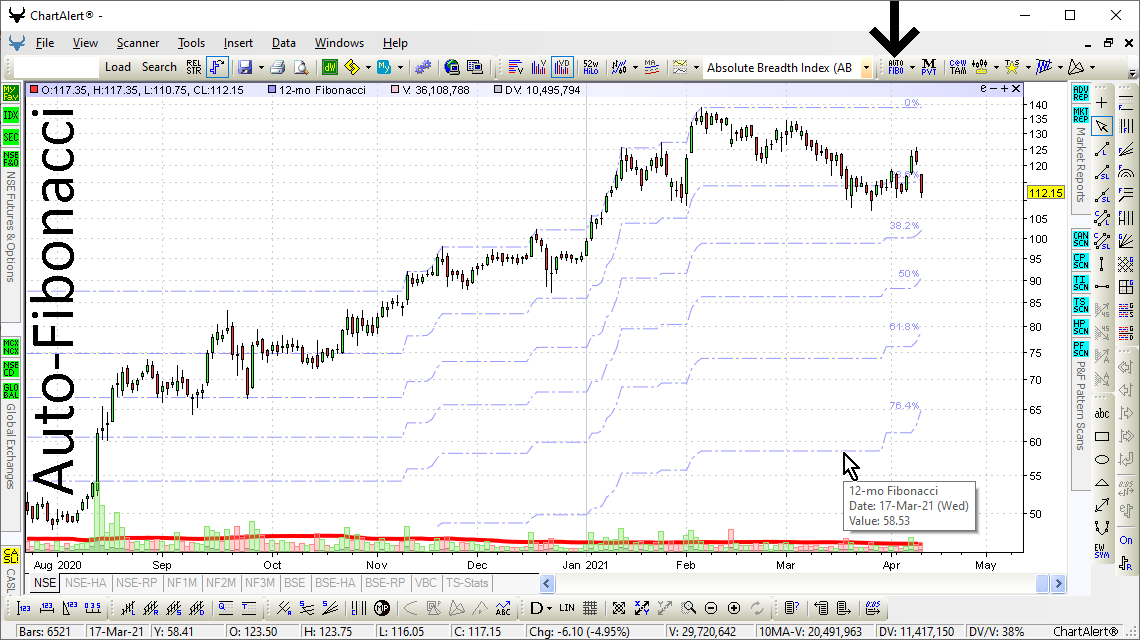Click the chart pane + button
1140x640 pixels.
[1004, 89]
